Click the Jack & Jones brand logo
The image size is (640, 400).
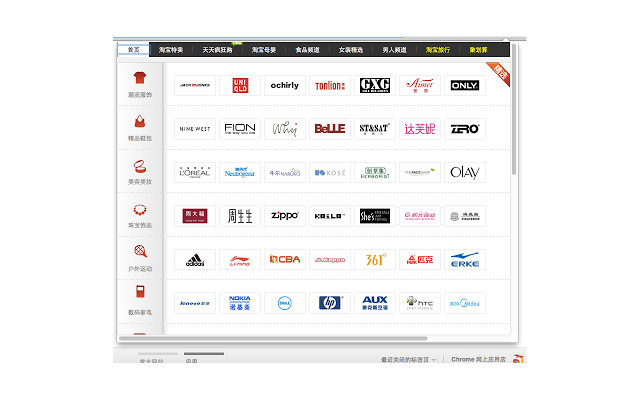(195, 85)
